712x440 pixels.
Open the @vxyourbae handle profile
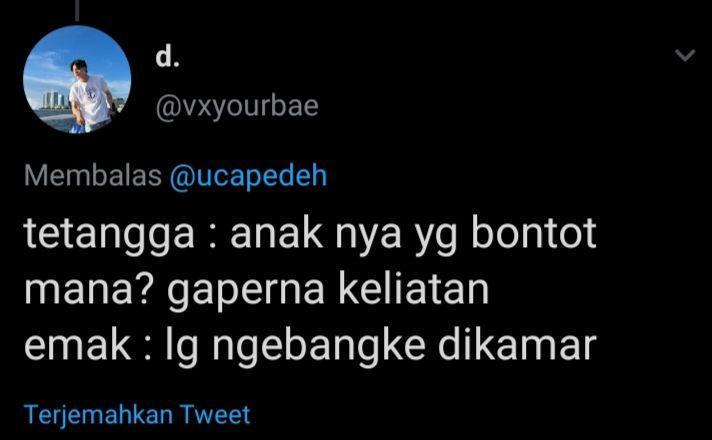point(237,107)
